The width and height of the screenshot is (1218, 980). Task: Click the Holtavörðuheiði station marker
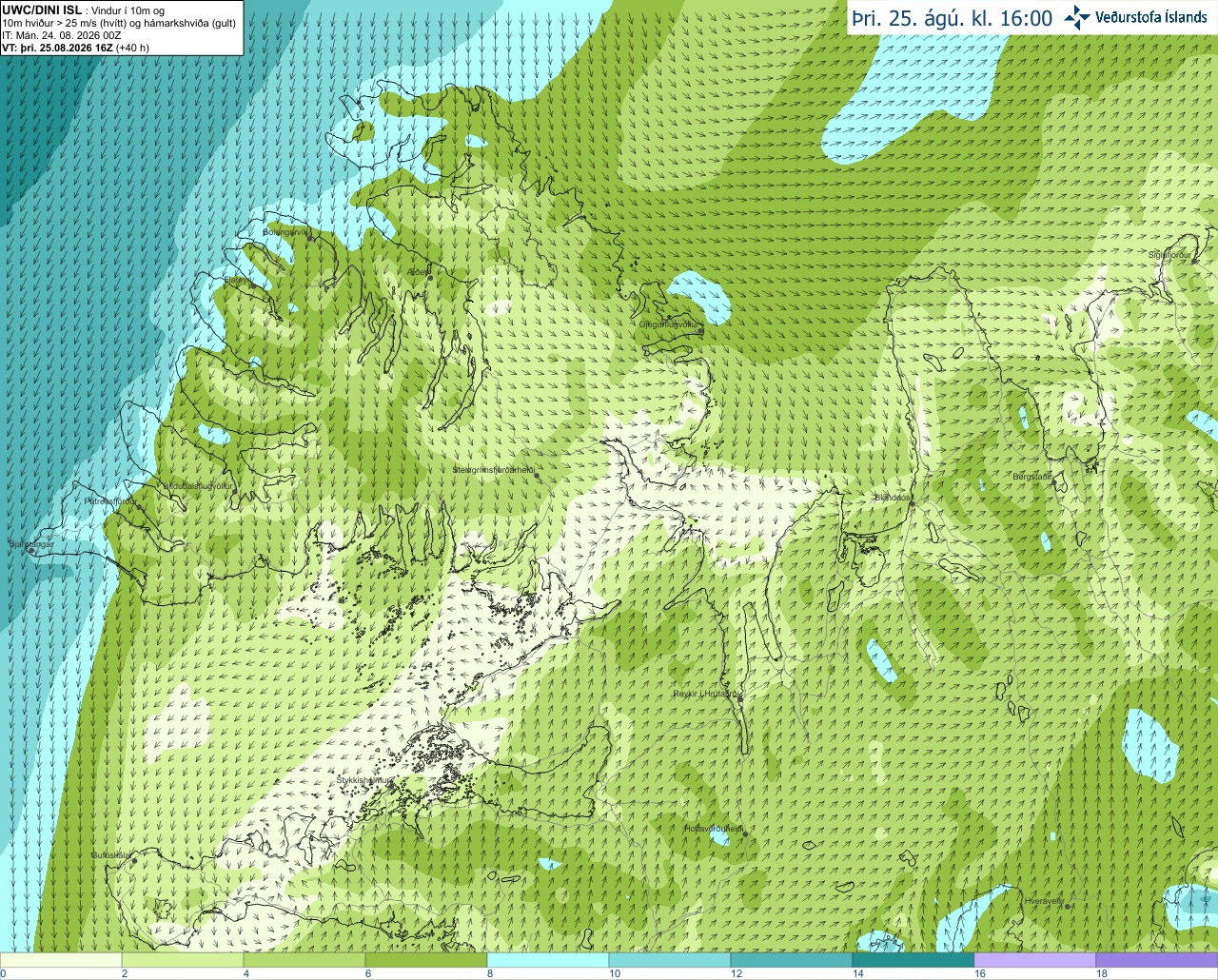(745, 834)
